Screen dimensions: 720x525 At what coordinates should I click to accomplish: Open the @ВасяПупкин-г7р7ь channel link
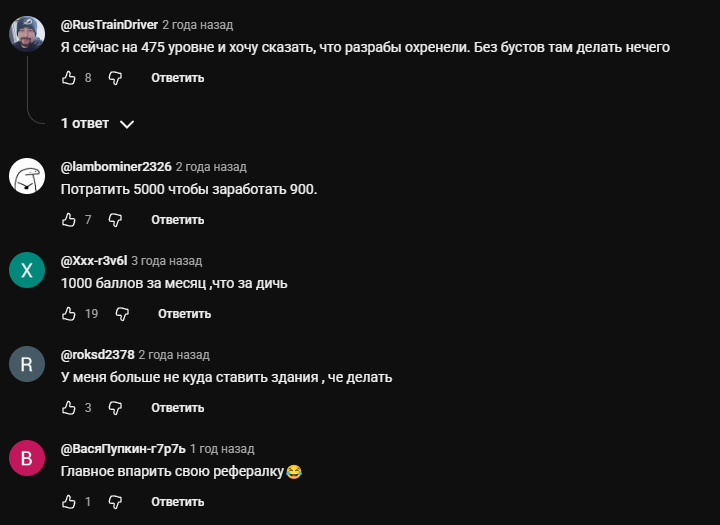[x=122, y=449]
